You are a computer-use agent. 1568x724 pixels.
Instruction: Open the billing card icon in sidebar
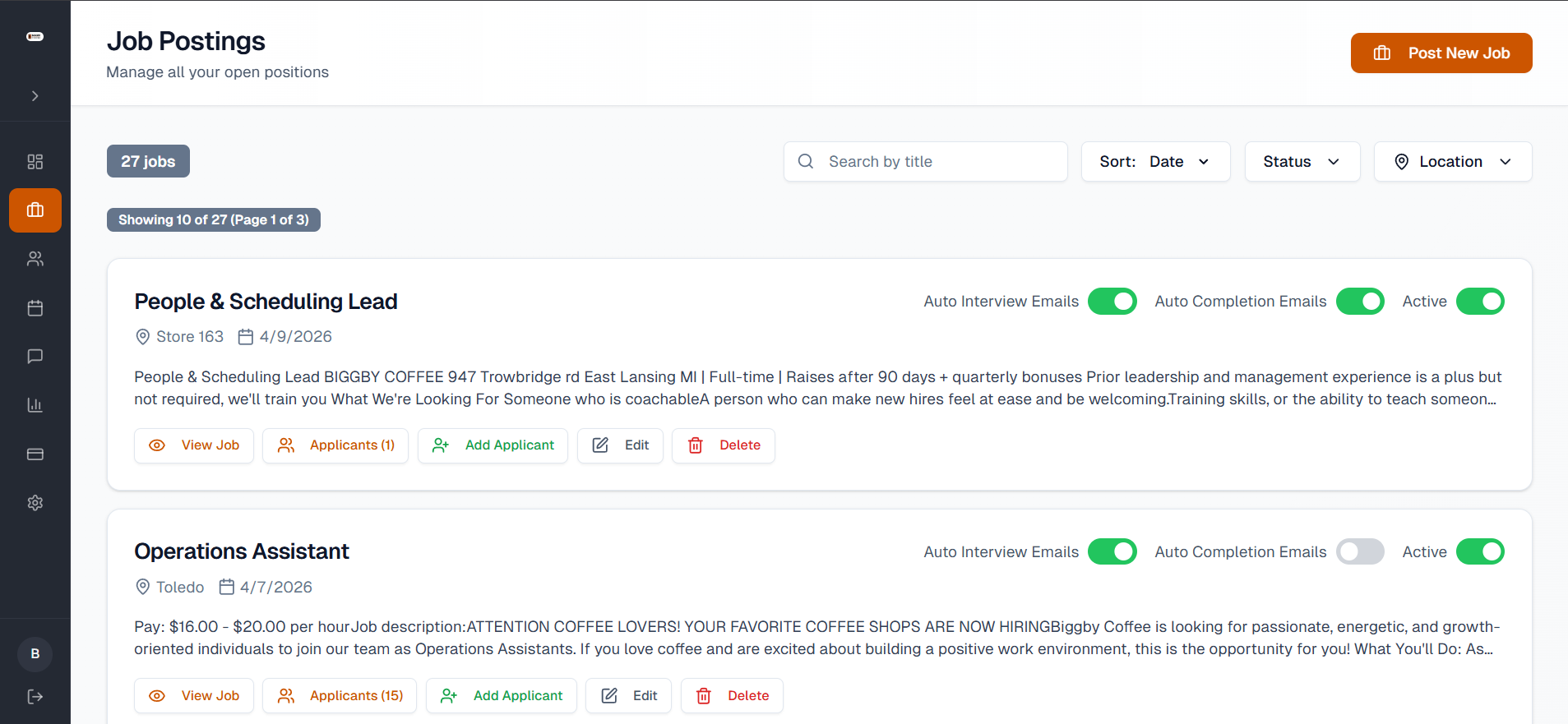[x=35, y=454]
